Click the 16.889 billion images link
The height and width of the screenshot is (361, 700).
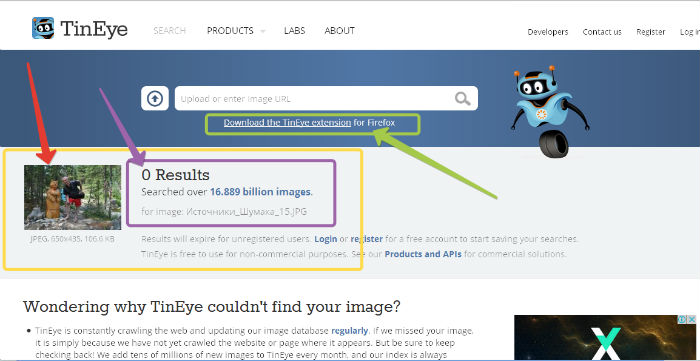tap(260, 192)
